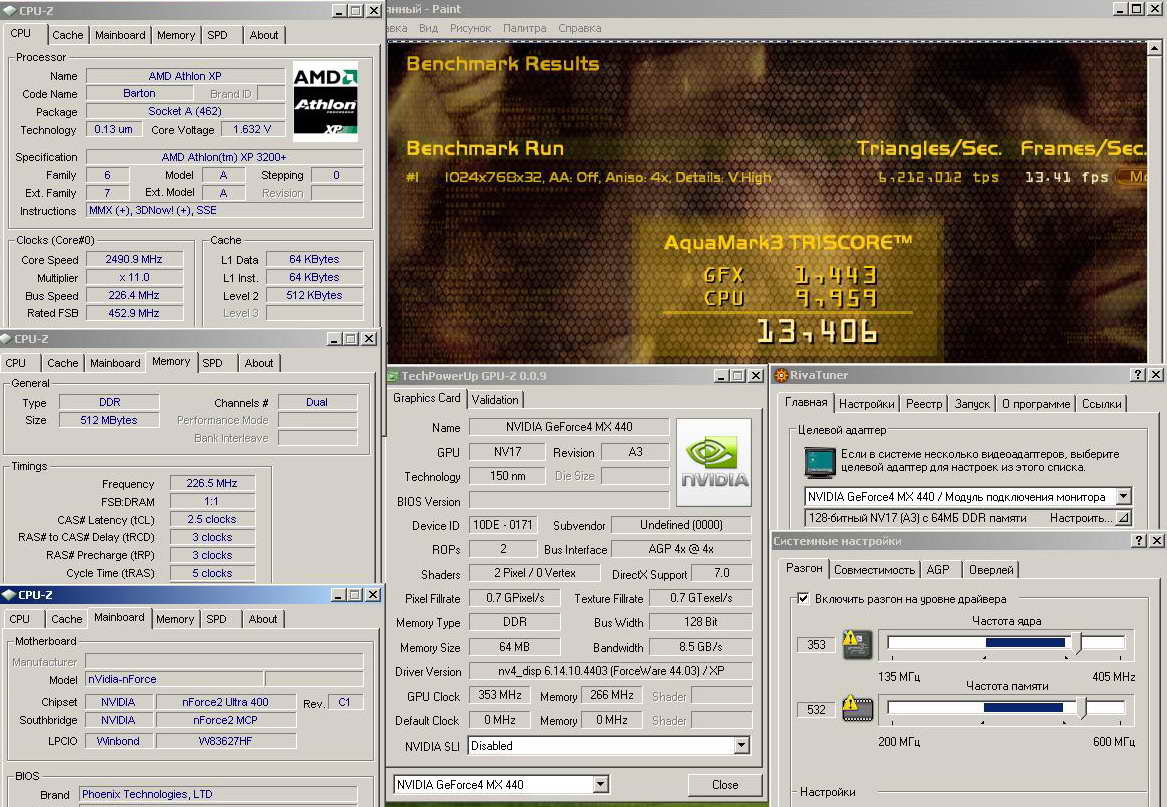The height and width of the screenshot is (807, 1167).
Task: Click the top CPU-Z window title bar icon
Action: point(9,10)
